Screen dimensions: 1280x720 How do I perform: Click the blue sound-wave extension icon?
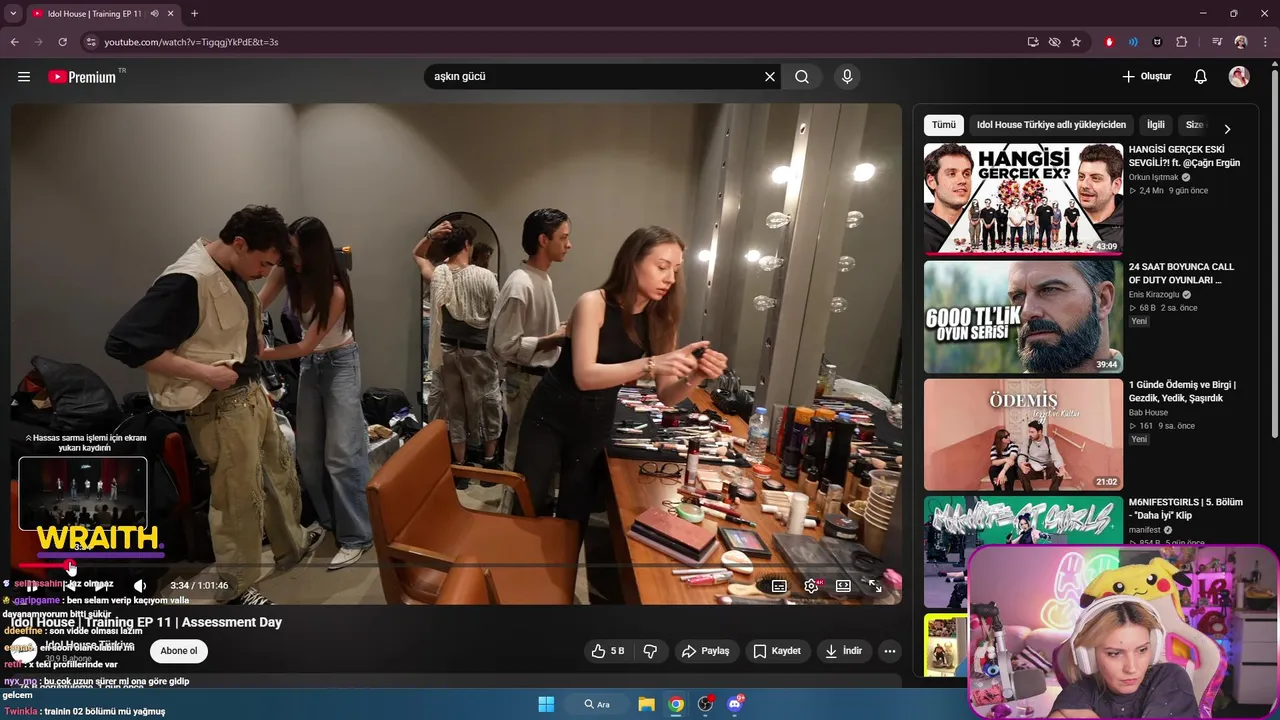(1133, 42)
